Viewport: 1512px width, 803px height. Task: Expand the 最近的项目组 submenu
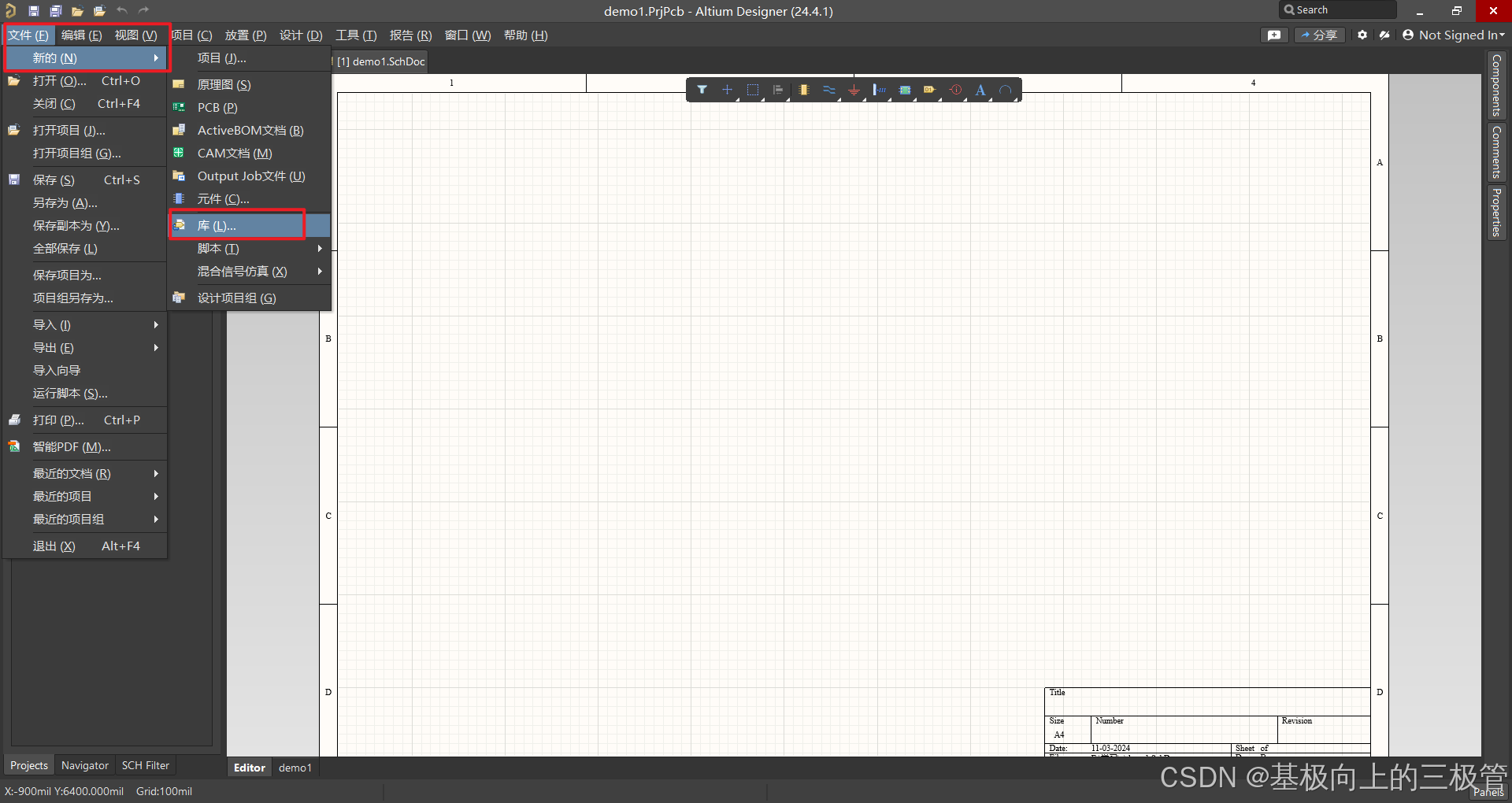click(85, 519)
